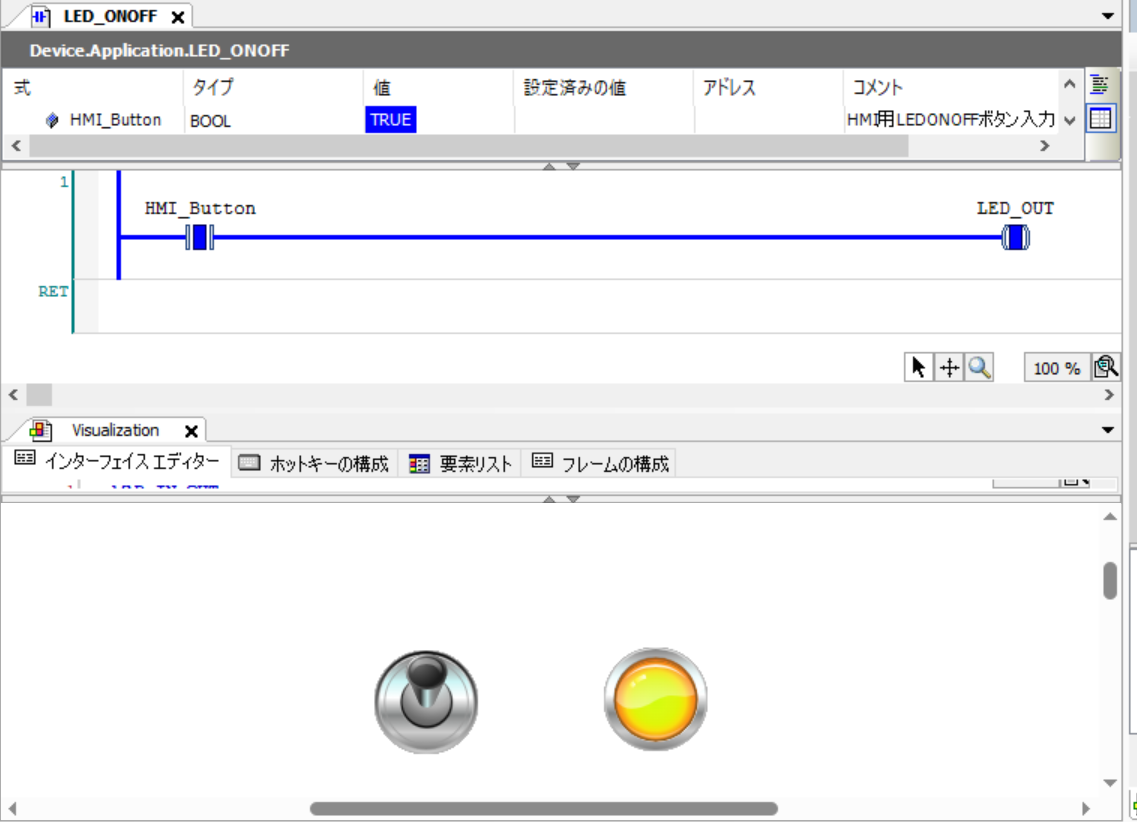1137x822 pixels.
Task: Open the Visualization pane tab list dropdown
Action: (1107, 431)
